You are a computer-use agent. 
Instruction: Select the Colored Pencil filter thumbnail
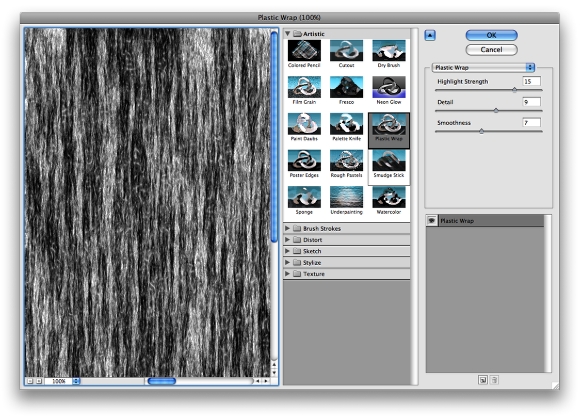click(304, 51)
